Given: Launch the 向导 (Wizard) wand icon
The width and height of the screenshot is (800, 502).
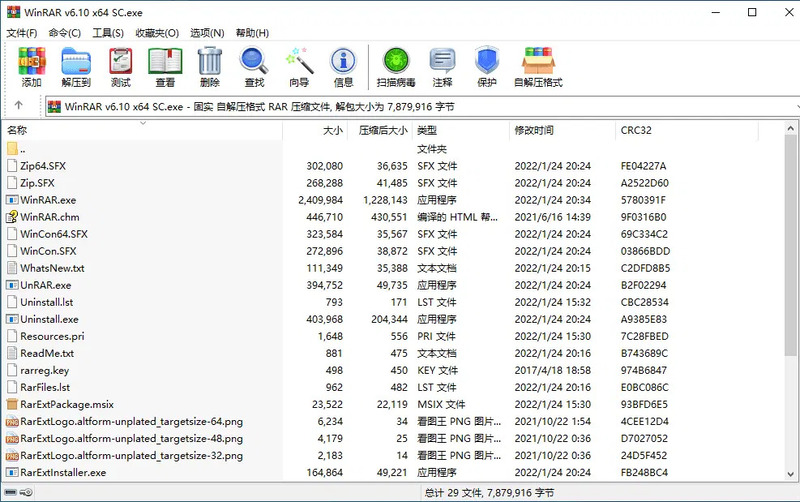Looking at the screenshot, I should click(299, 61).
